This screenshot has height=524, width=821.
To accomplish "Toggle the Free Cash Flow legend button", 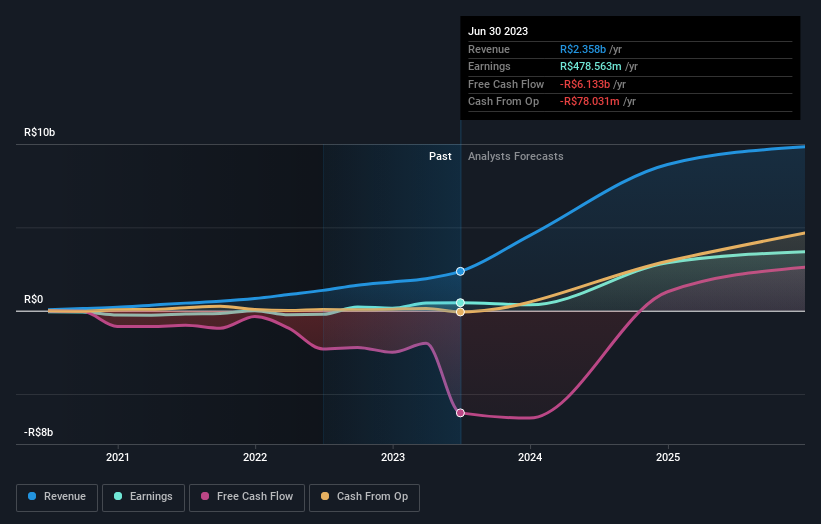I will [x=247, y=497].
